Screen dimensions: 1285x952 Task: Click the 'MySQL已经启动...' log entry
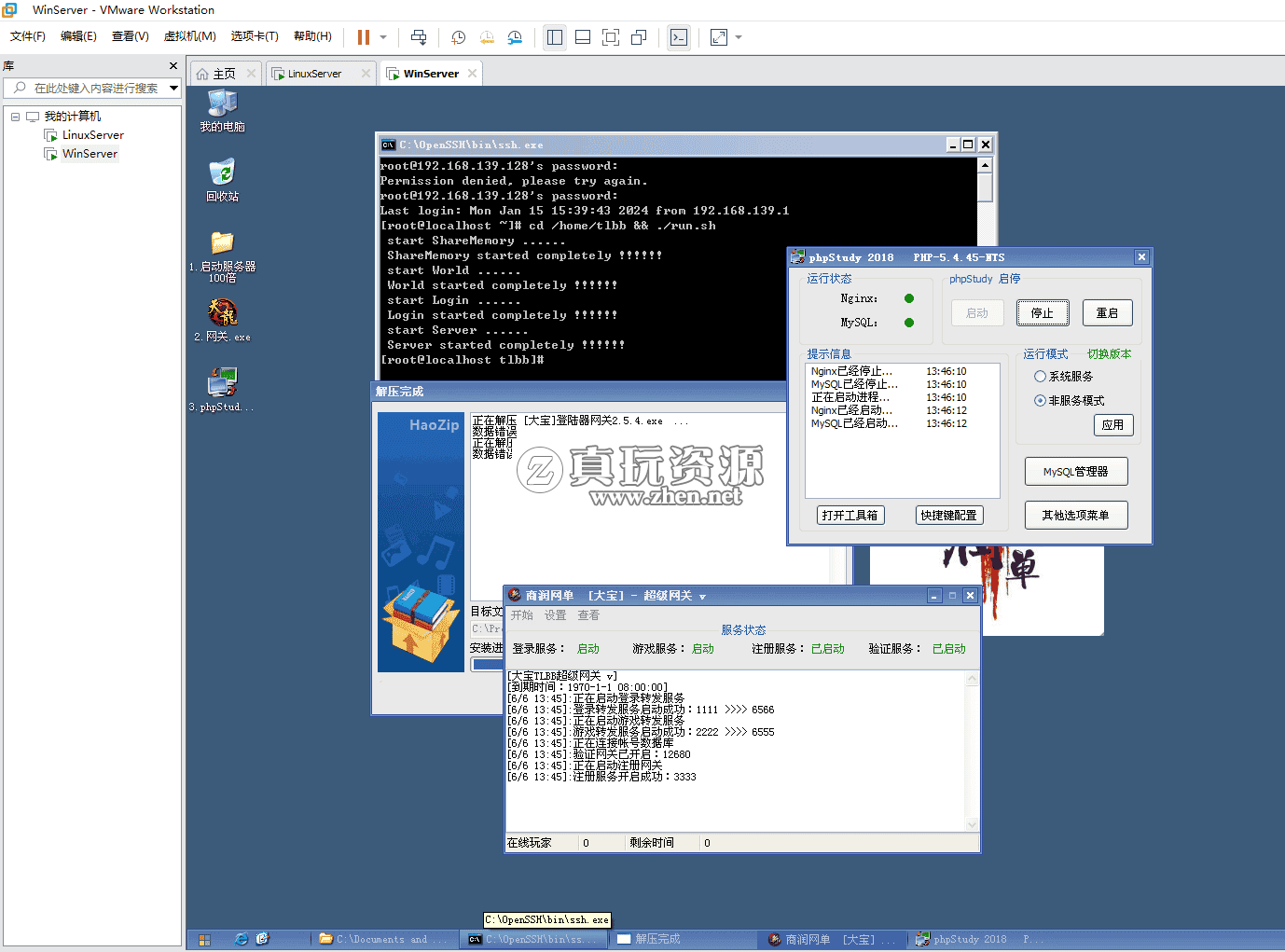[854, 423]
